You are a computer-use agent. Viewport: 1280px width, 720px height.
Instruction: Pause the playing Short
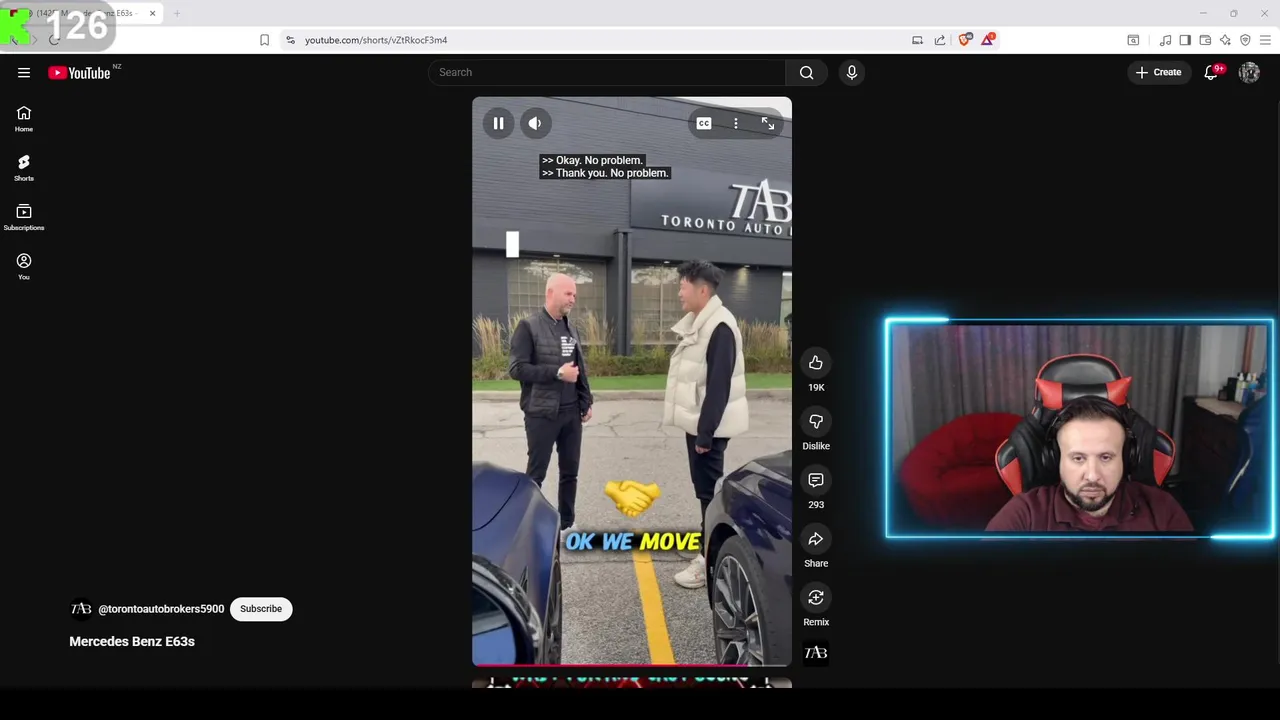point(498,123)
